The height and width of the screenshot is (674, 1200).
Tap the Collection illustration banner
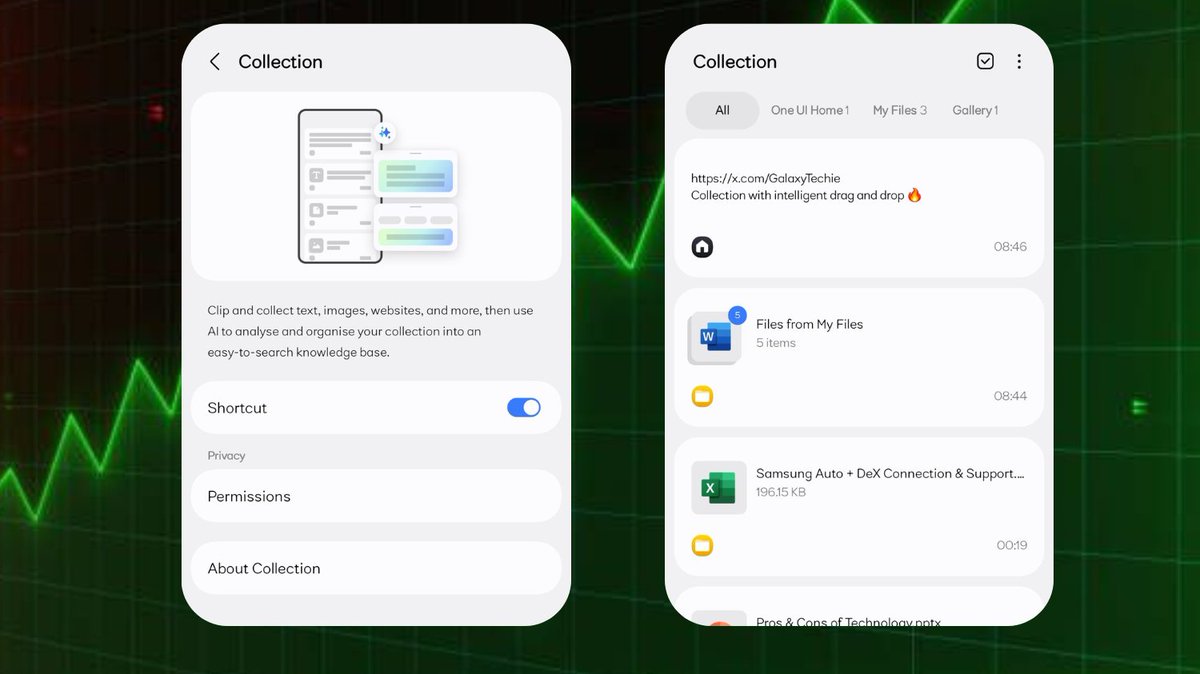(376, 186)
